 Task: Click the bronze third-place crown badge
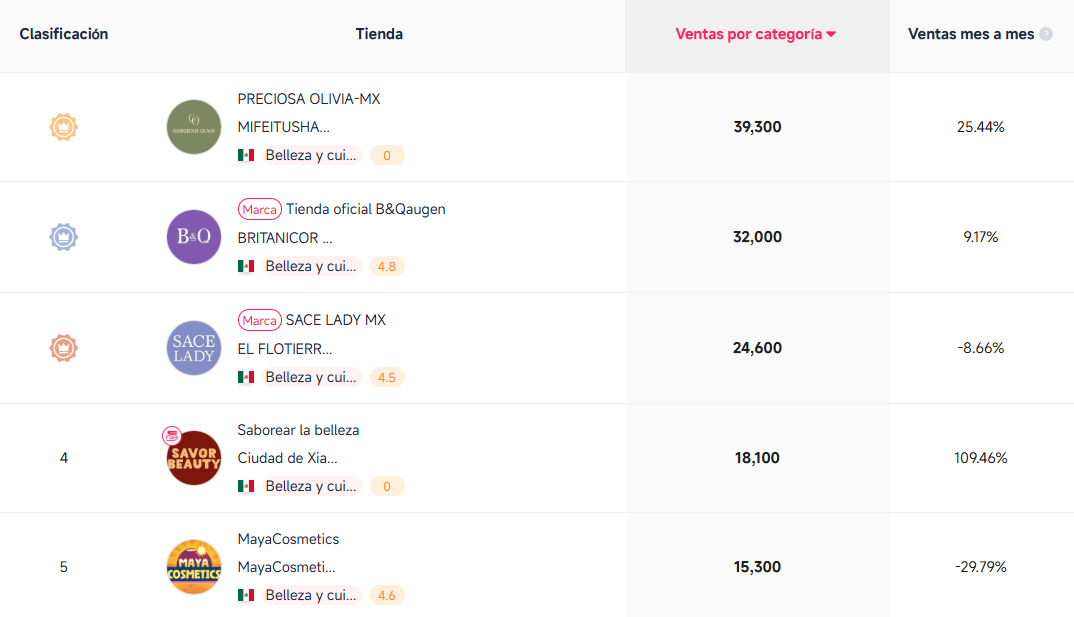pos(64,348)
